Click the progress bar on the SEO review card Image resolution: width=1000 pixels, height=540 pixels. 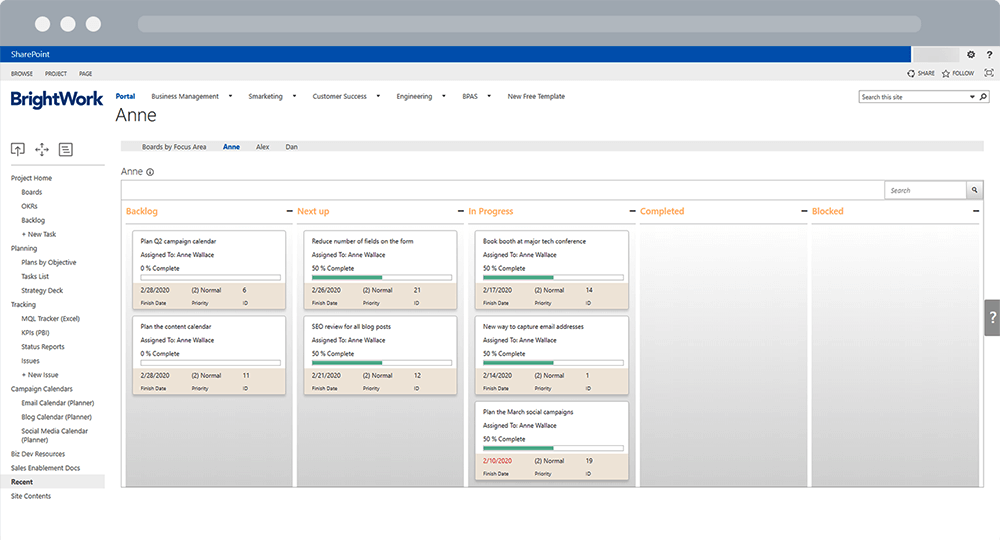pos(382,363)
